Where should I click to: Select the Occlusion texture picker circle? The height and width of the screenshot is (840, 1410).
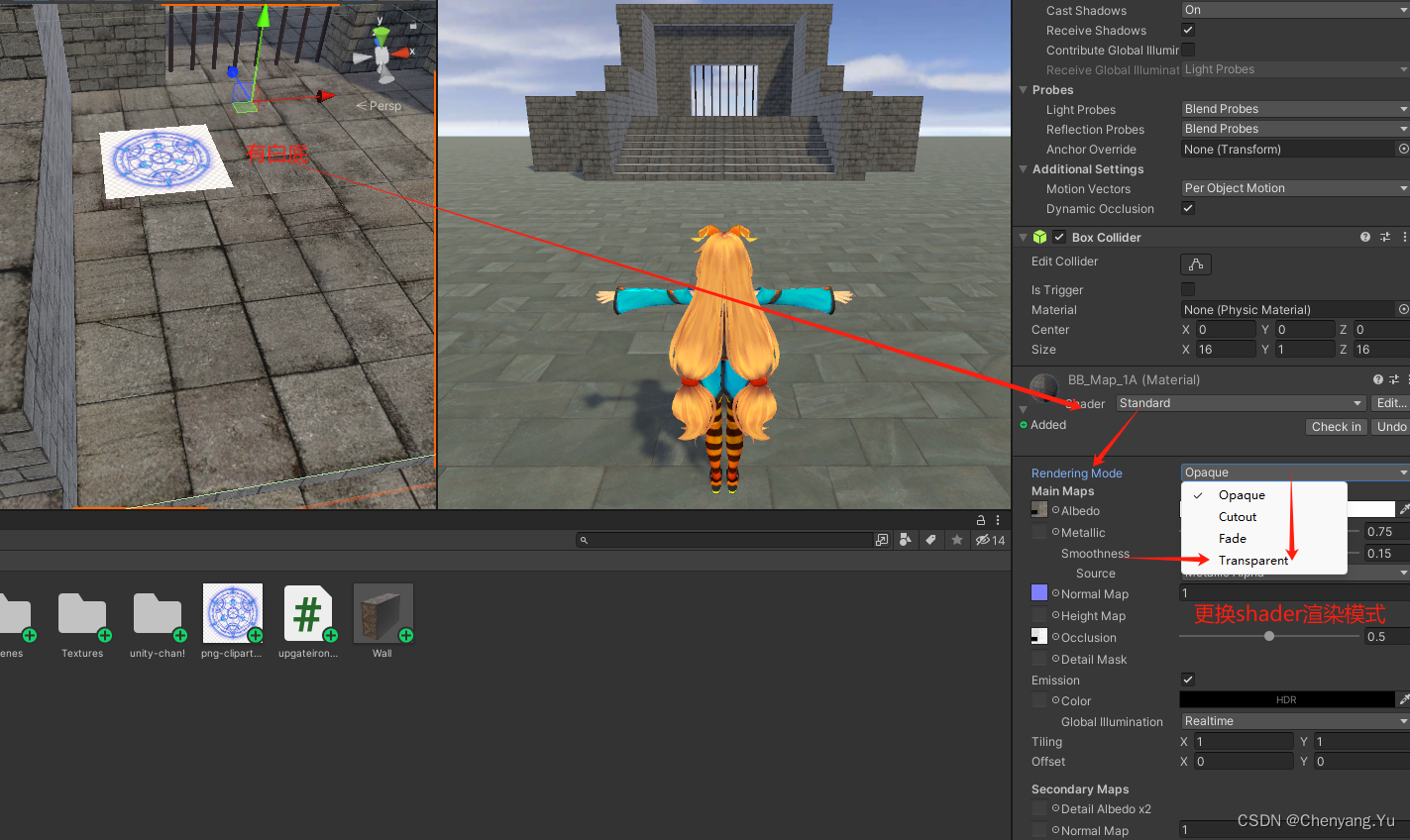(x=1055, y=636)
